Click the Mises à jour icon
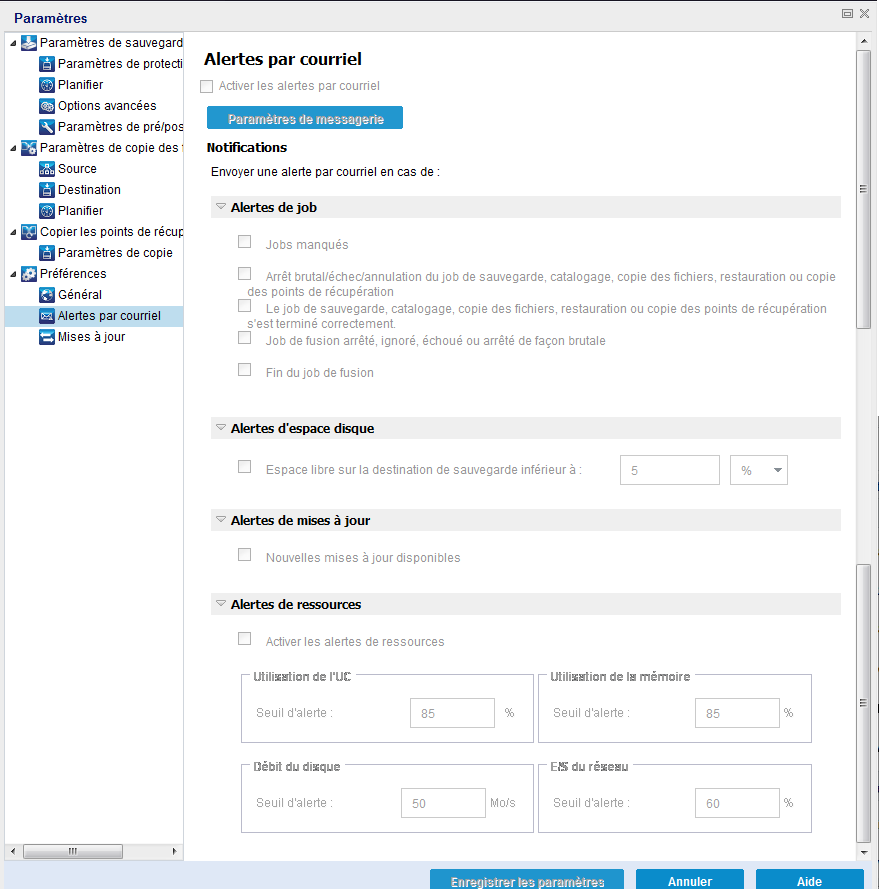The width and height of the screenshot is (881, 889). click(47, 337)
